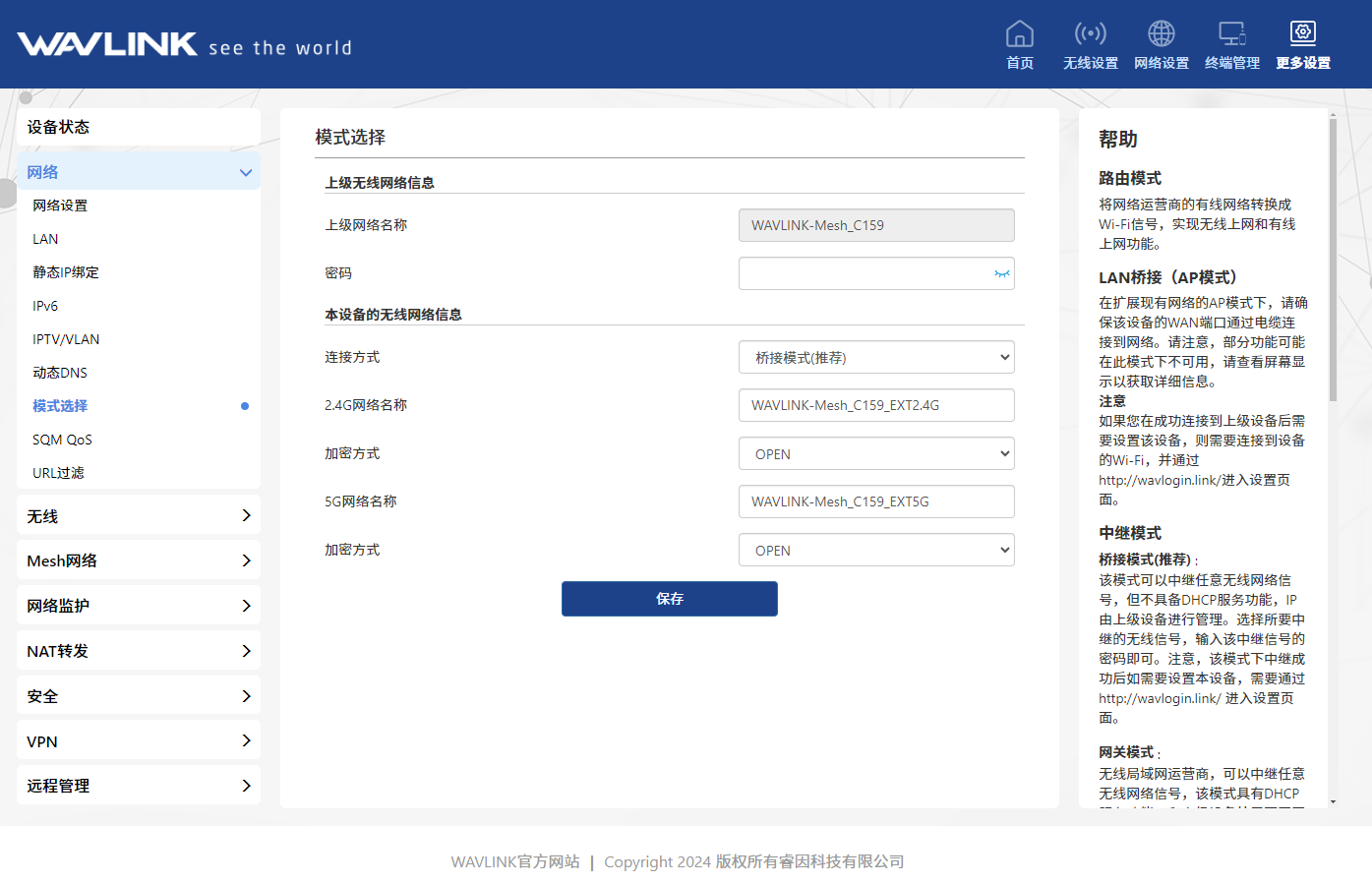The height and width of the screenshot is (884, 1372).
Task: Expand the Mesh网络 sidebar section
Action: (x=139, y=560)
